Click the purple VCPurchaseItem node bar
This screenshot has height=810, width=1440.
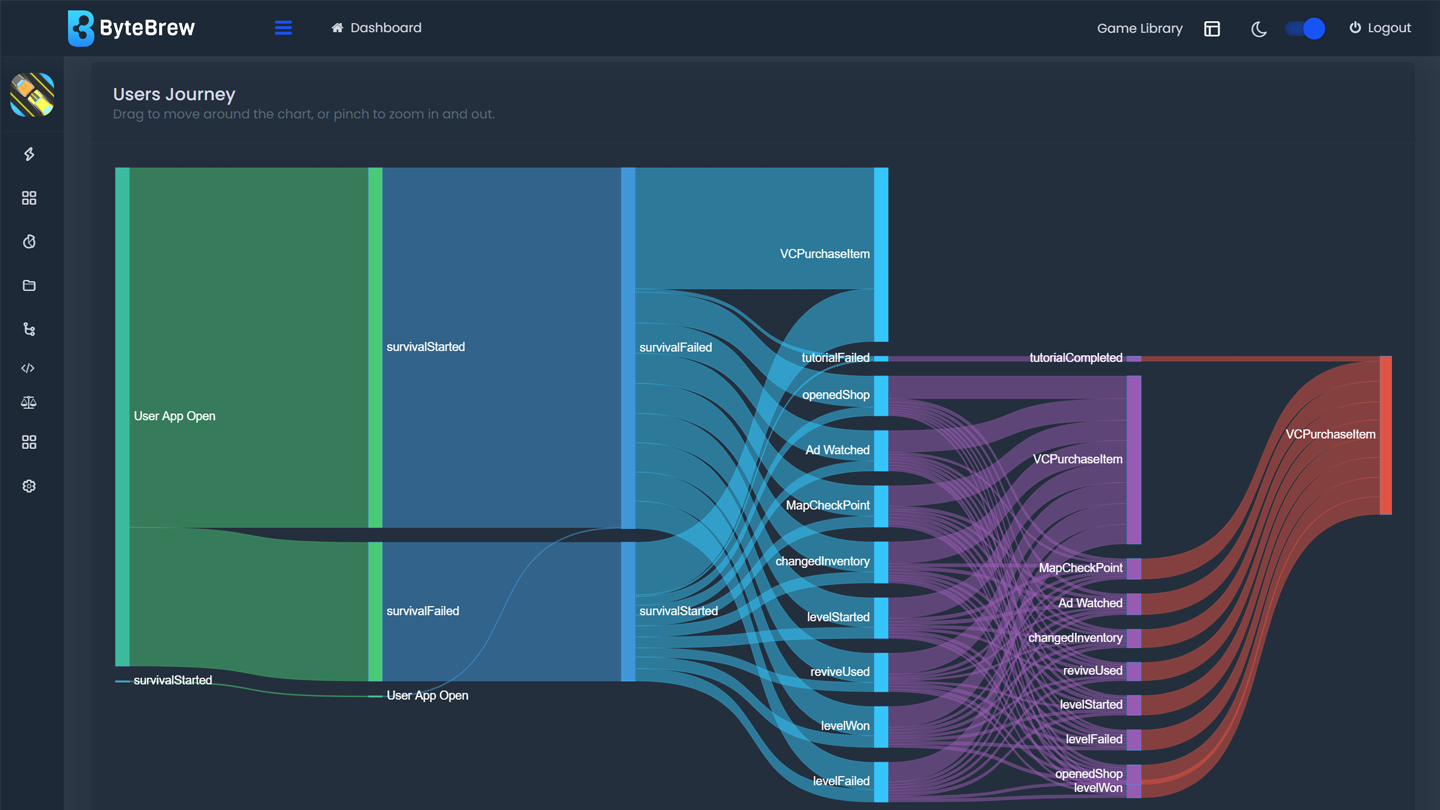click(1134, 460)
